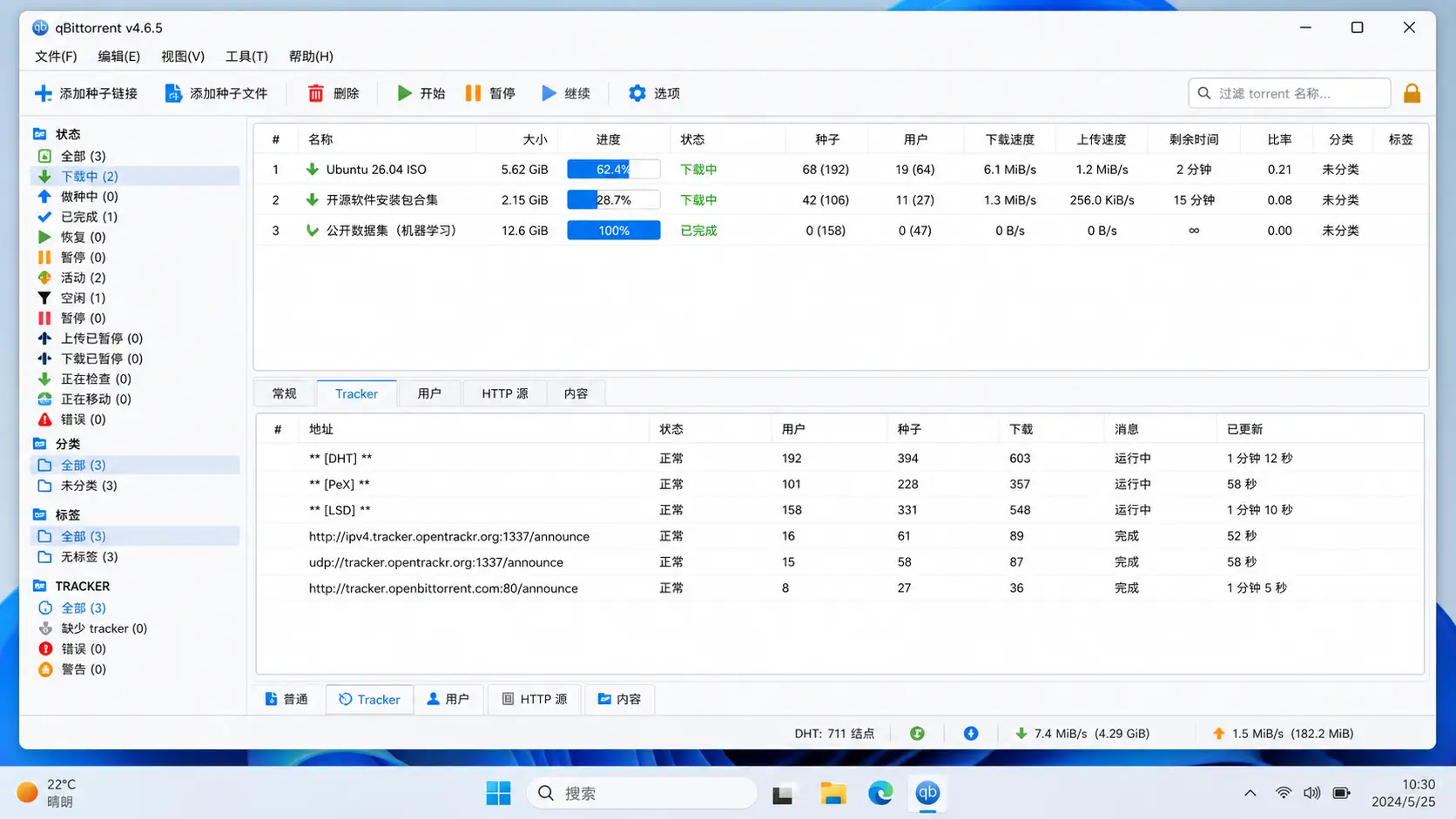Click the 添加种子链接 plus icon
Viewport: 1456px width, 819px height.
pos(43,93)
